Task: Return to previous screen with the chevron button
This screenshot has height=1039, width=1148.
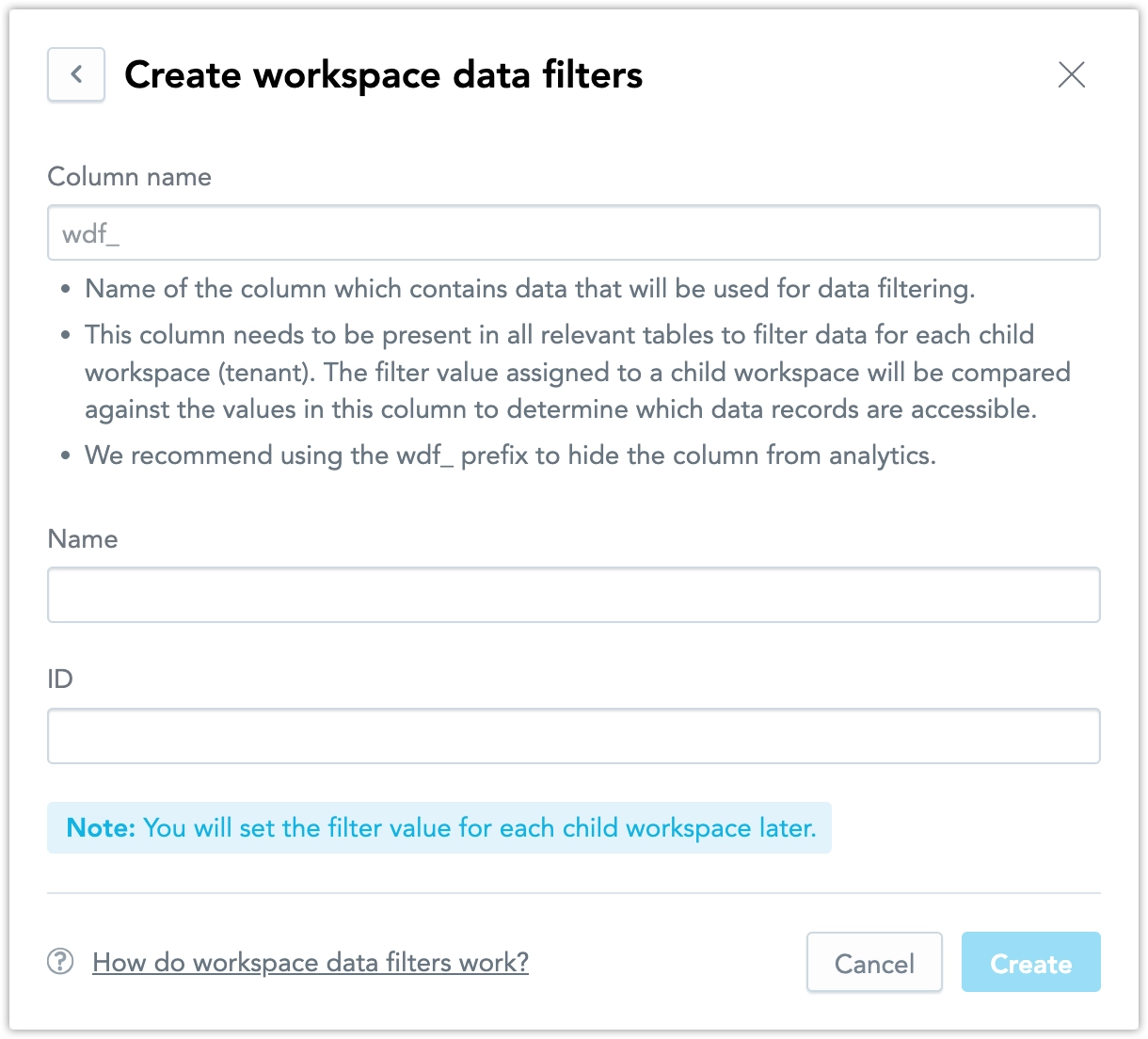Action: 75,74
